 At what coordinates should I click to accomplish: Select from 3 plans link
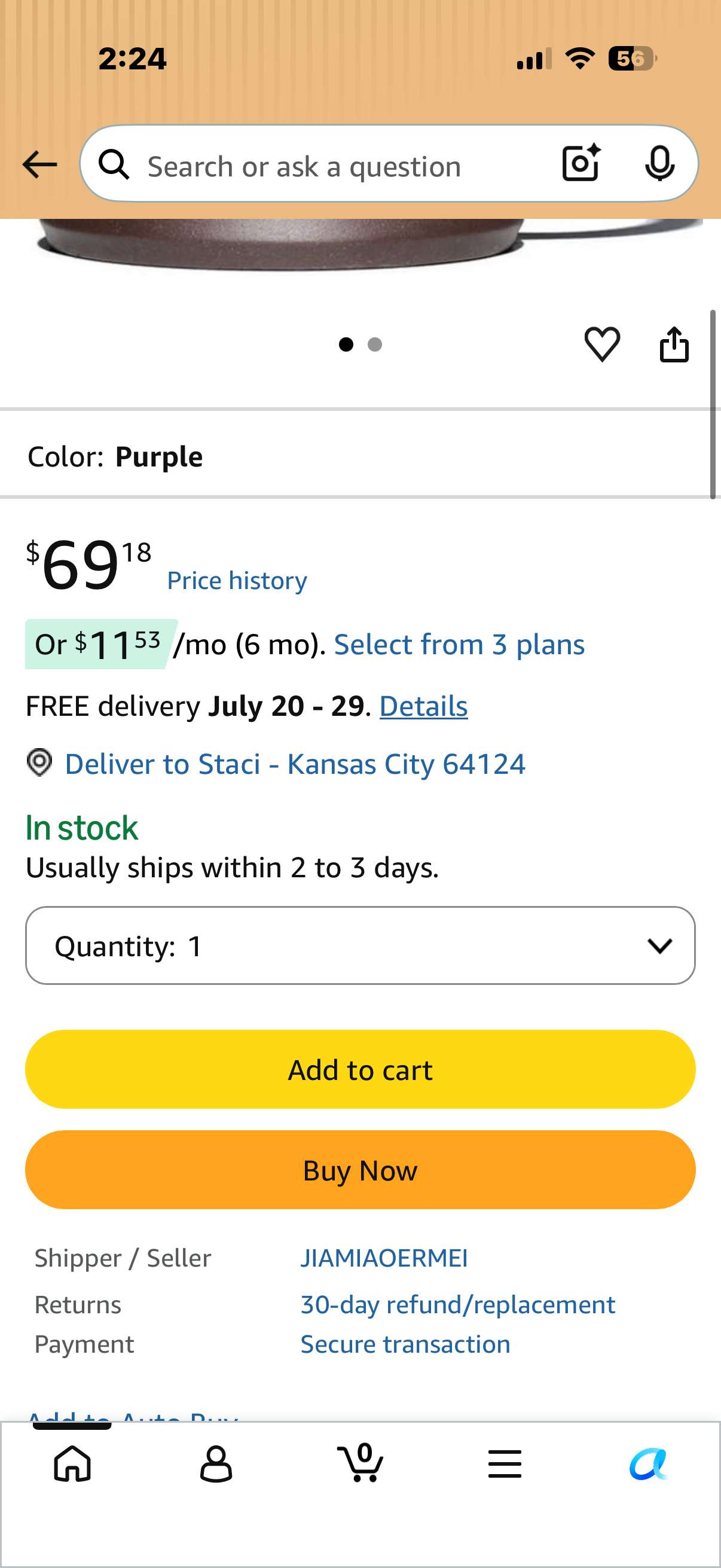pos(459,645)
